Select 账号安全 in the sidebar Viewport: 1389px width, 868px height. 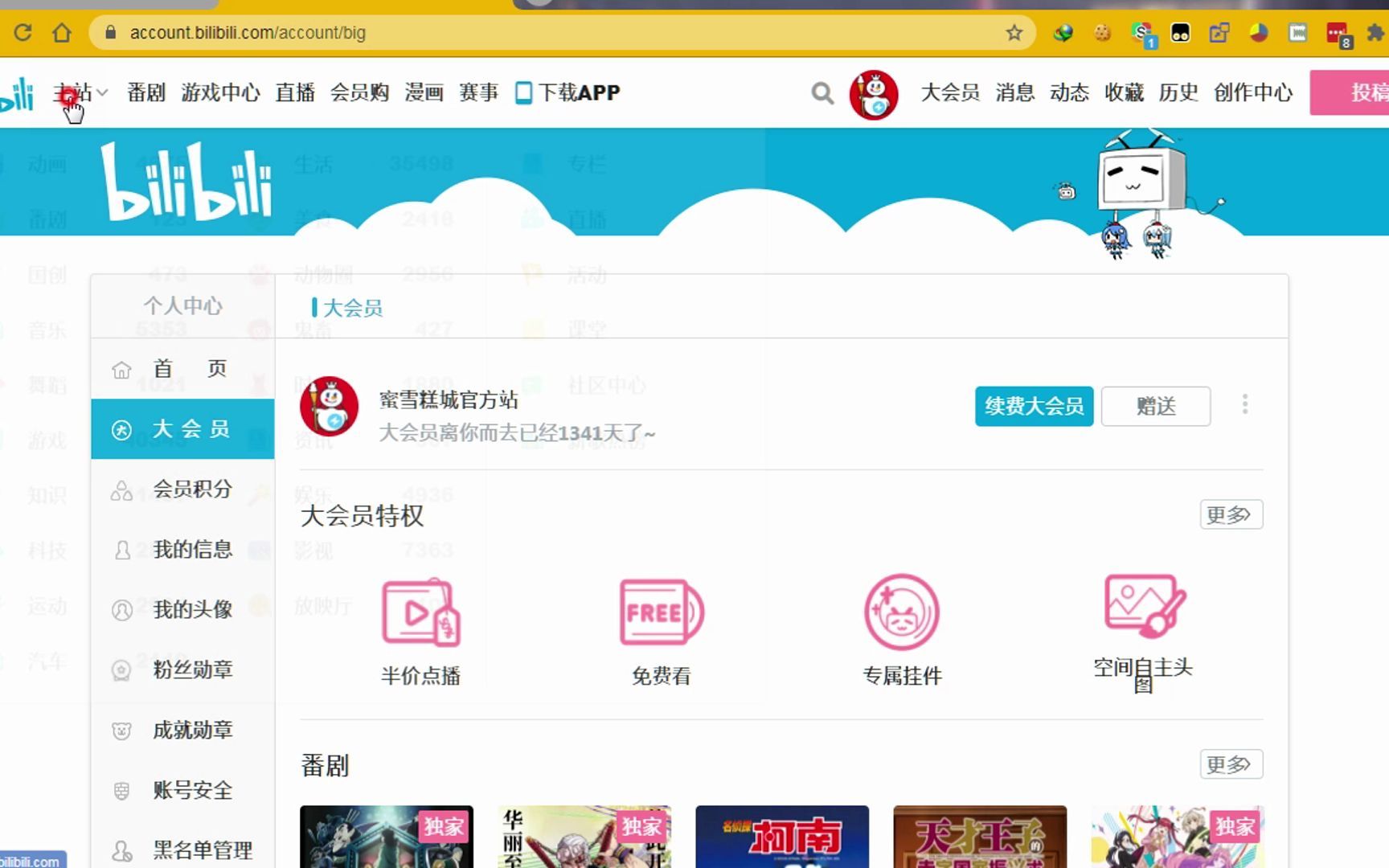[182, 791]
